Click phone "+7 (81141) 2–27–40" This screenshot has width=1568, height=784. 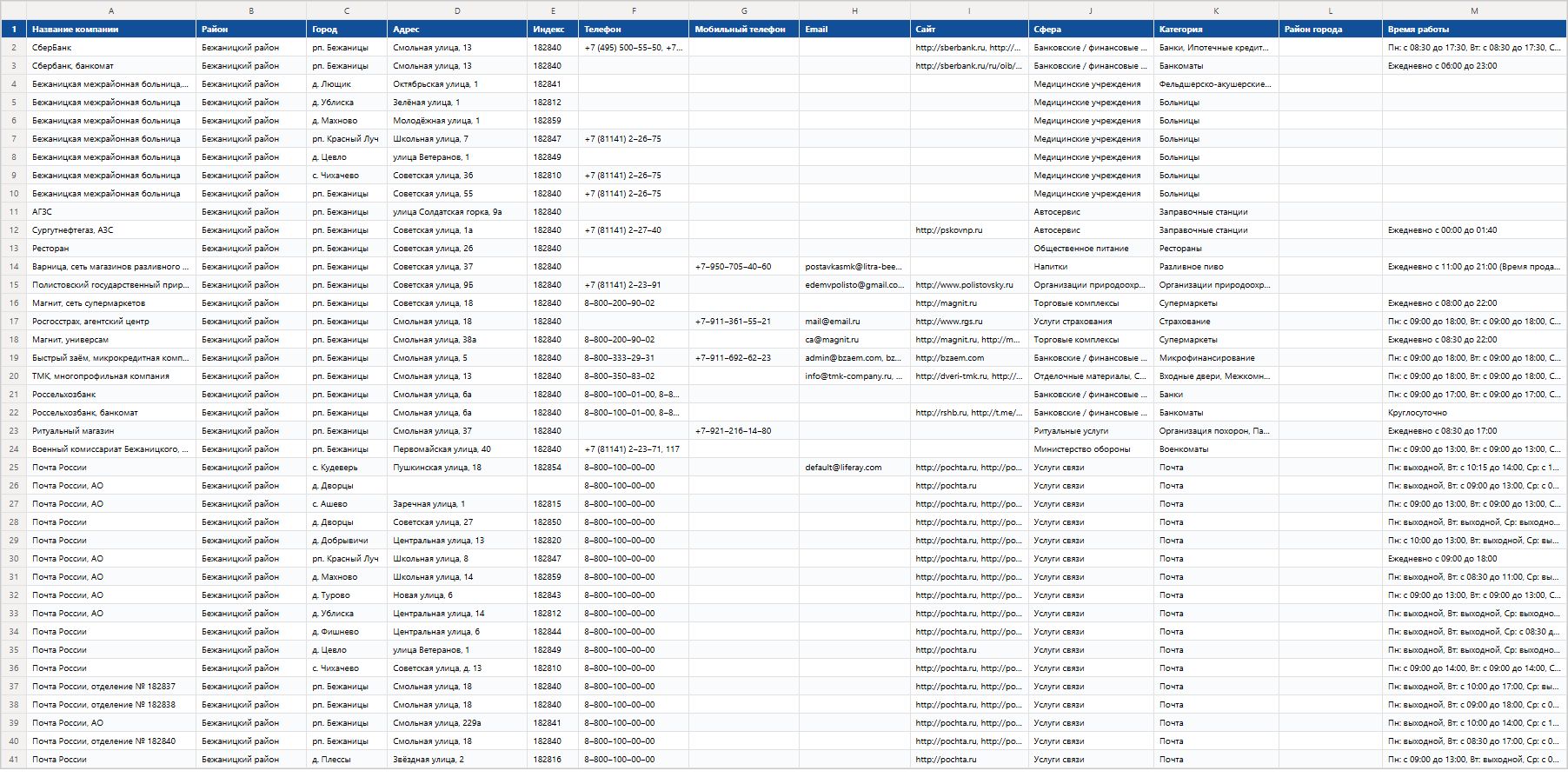point(634,230)
